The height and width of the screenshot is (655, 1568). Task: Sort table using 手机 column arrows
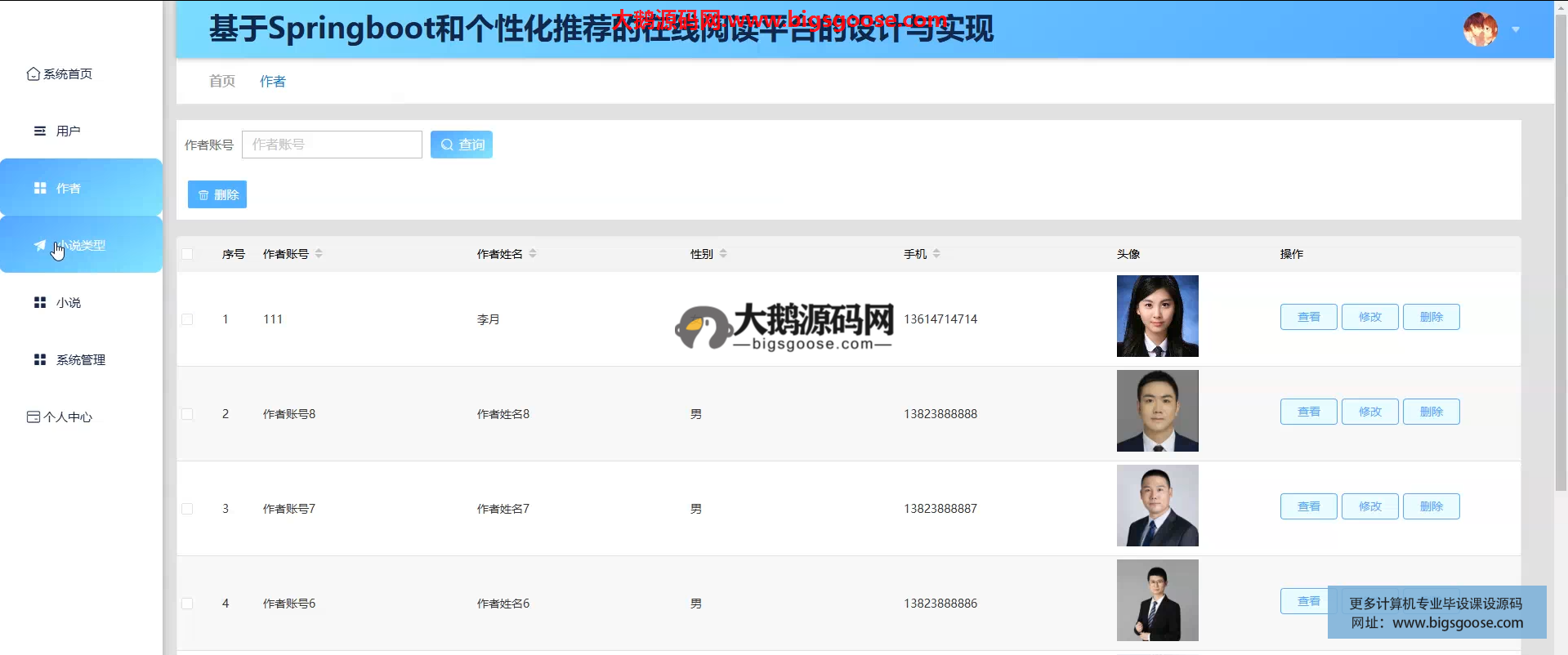[x=936, y=254]
